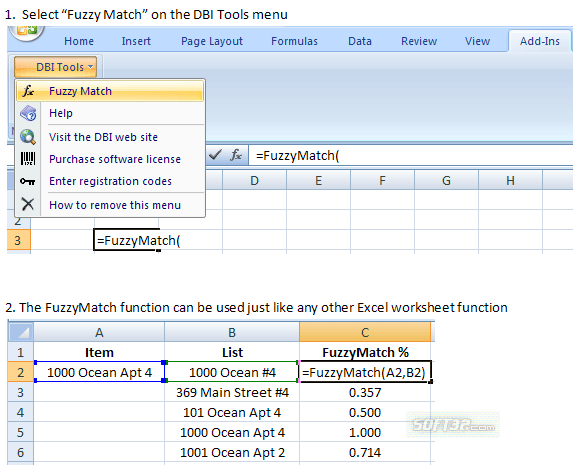Image resolution: width=577 pixels, height=471 pixels.
Task: Select column E header
Action: [318, 180]
